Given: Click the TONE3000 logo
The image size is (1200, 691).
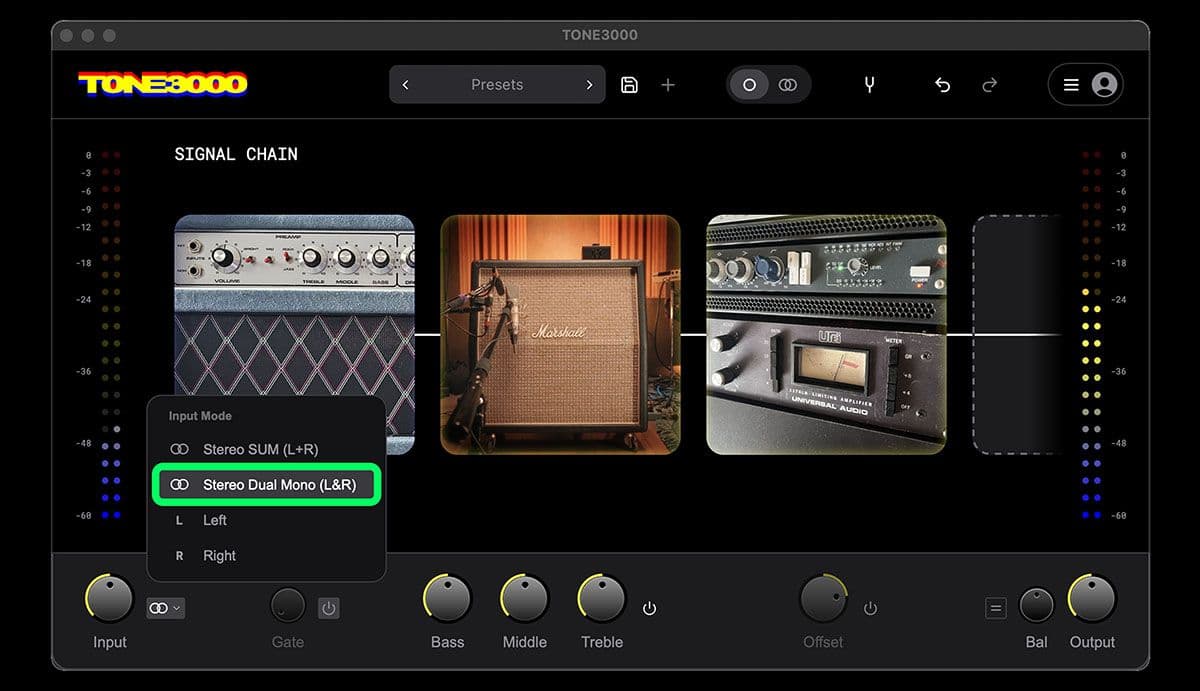Looking at the screenshot, I should click(x=163, y=84).
